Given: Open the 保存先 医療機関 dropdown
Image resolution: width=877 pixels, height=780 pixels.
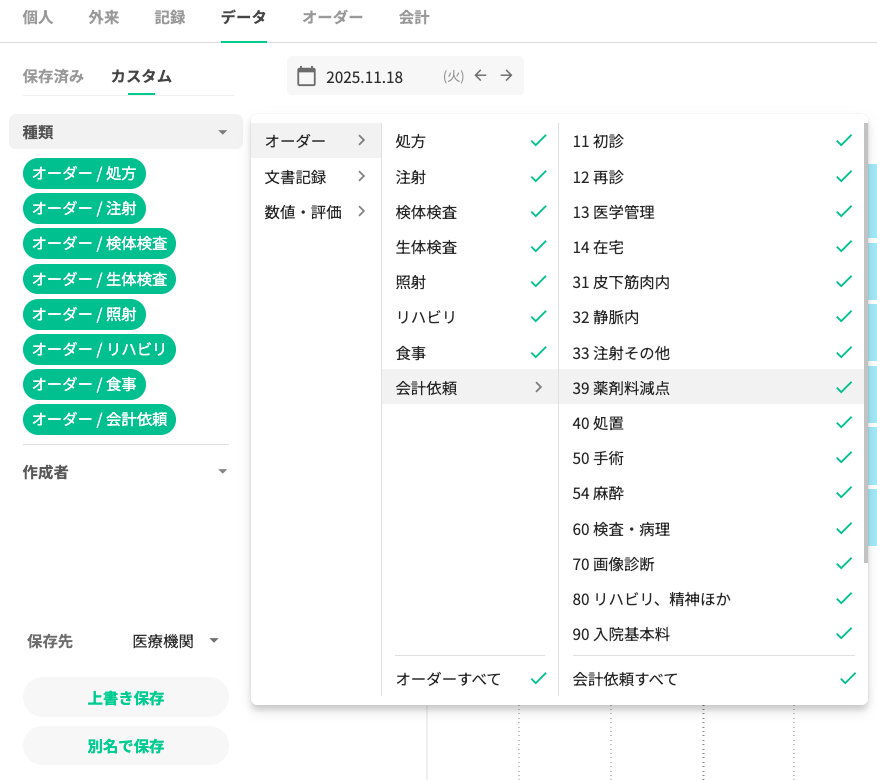Looking at the screenshot, I should (175, 641).
